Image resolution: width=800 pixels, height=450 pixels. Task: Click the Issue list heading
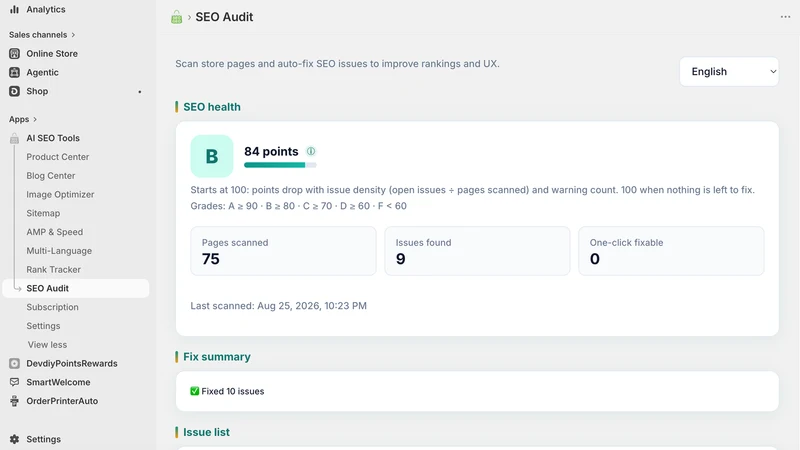206,432
